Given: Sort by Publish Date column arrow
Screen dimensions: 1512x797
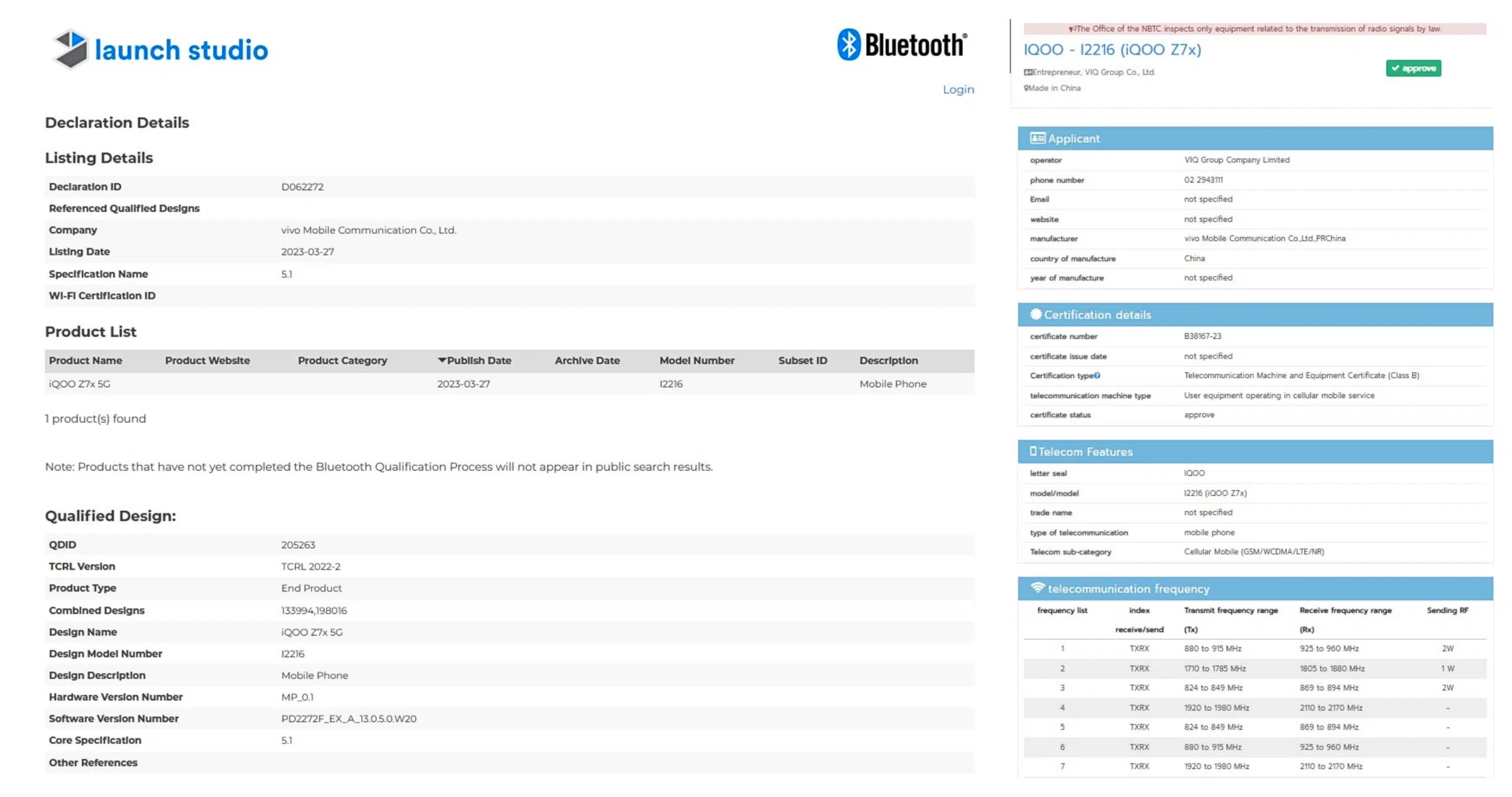Looking at the screenshot, I should click(441, 360).
